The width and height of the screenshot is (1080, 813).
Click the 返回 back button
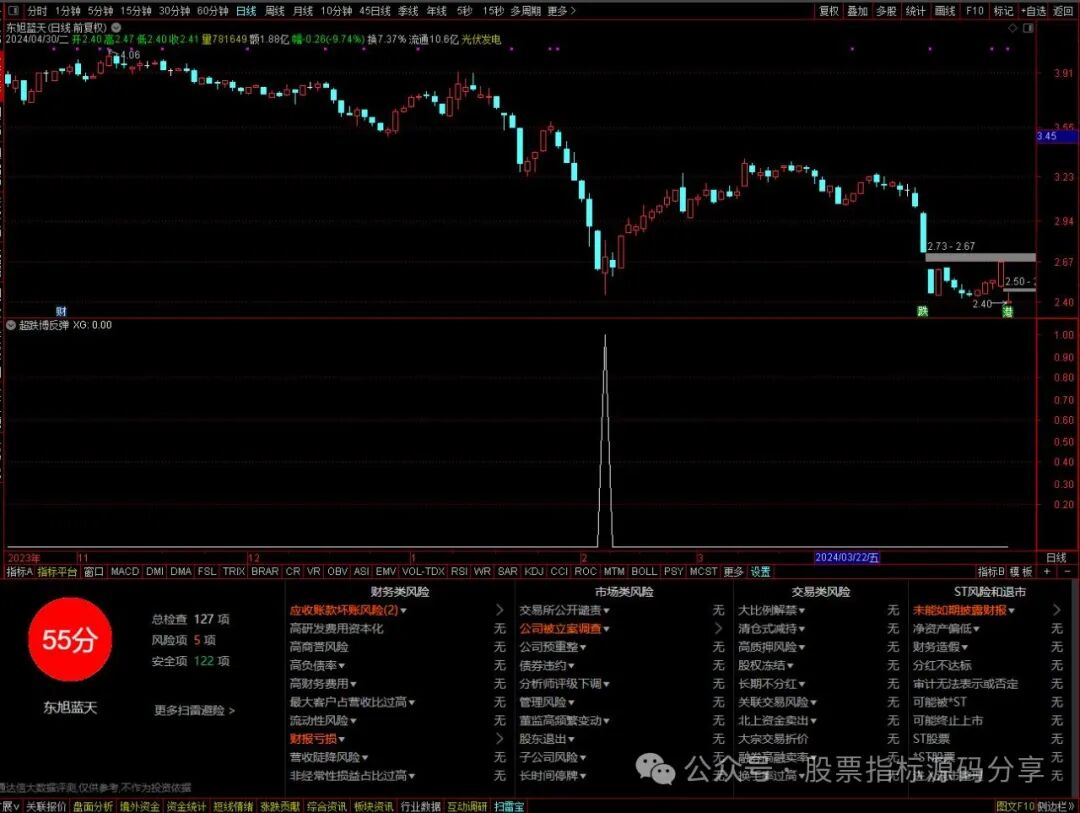point(1063,11)
